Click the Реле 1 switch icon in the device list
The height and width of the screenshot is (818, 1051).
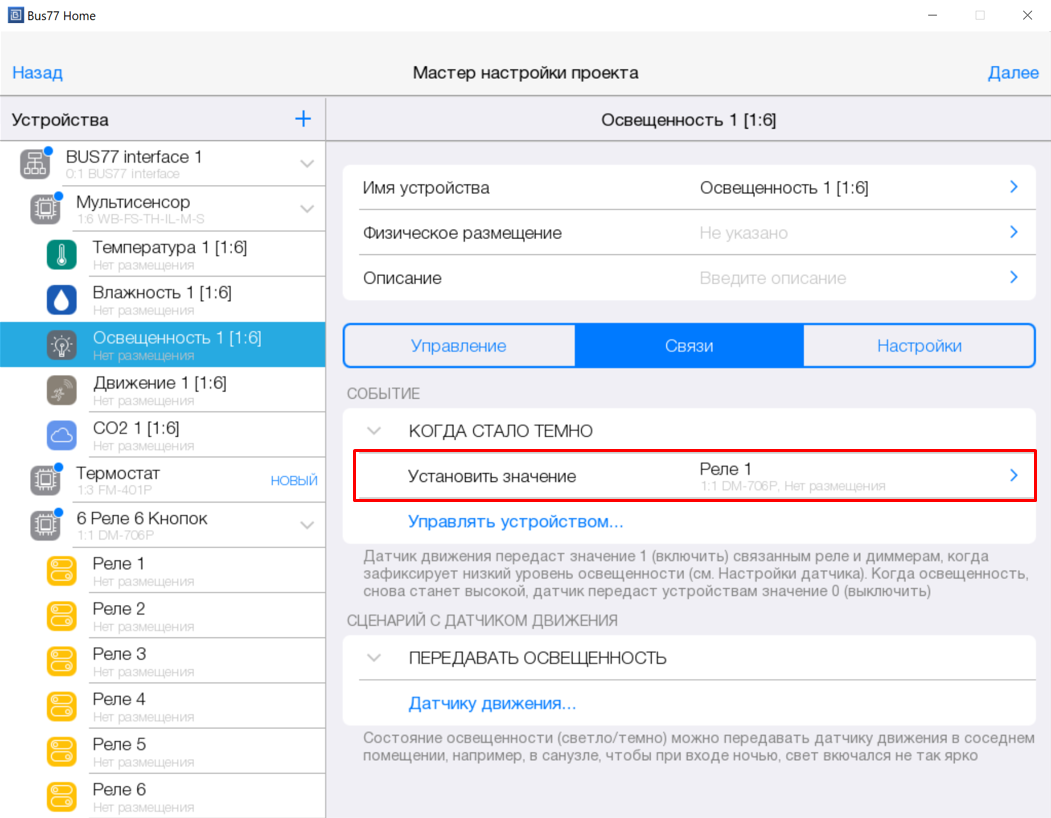[62, 571]
